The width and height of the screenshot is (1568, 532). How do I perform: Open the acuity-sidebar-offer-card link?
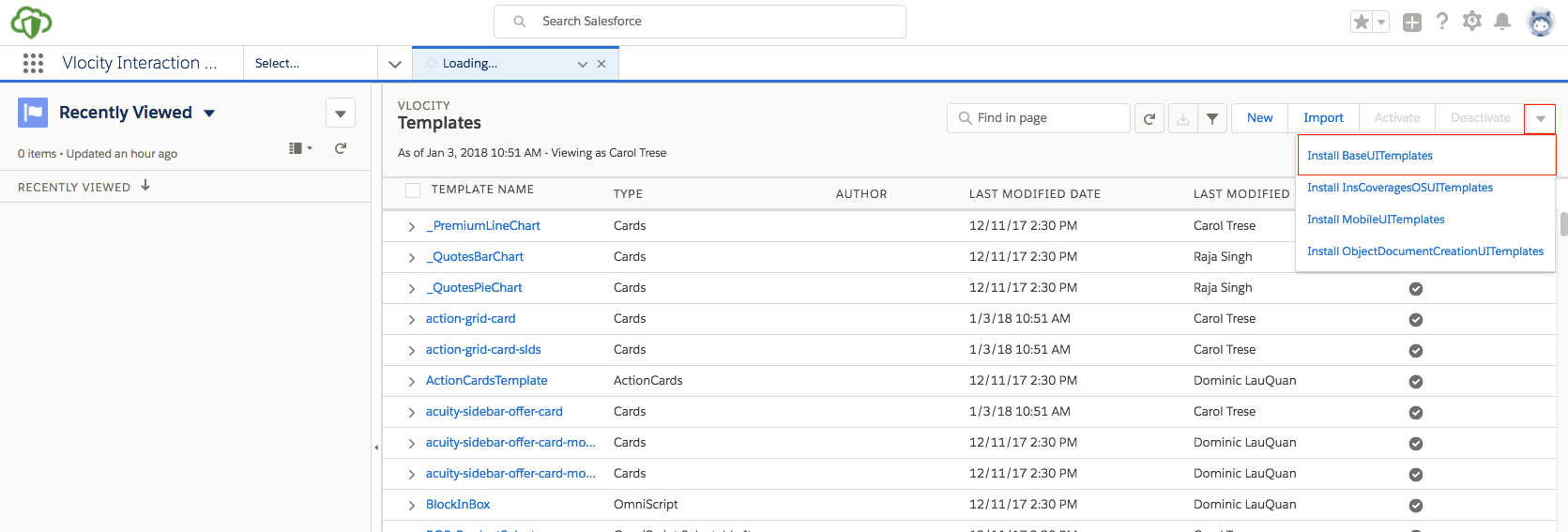tap(495, 412)
